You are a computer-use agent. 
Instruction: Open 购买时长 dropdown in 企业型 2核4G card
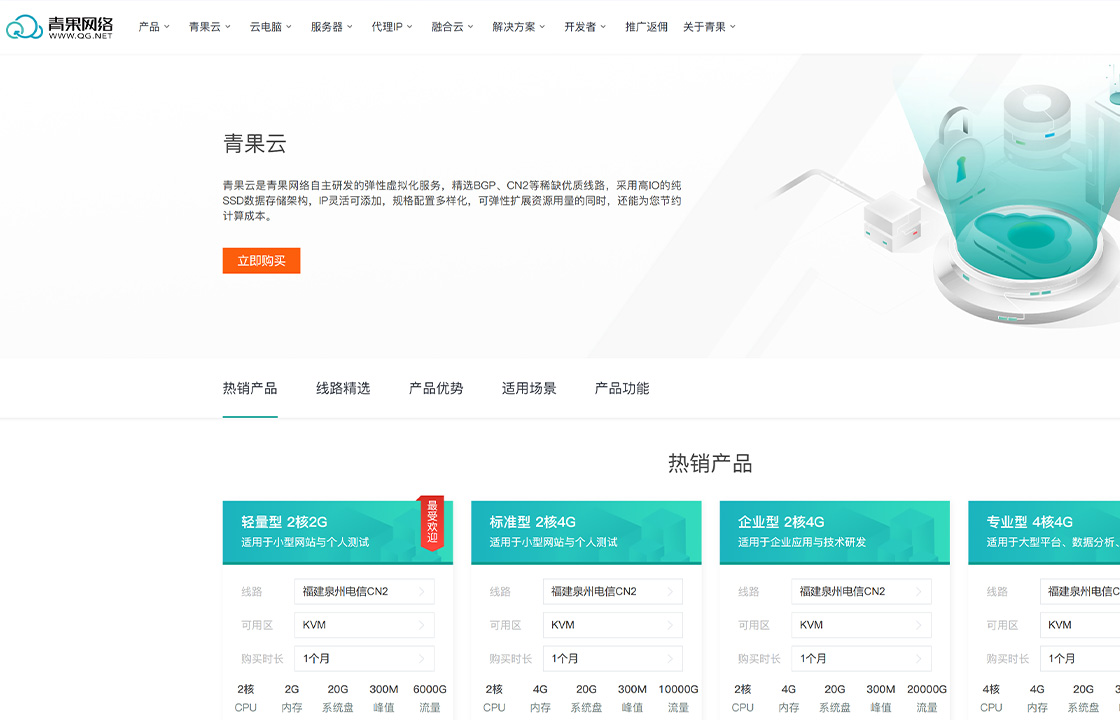pos(861,659)
